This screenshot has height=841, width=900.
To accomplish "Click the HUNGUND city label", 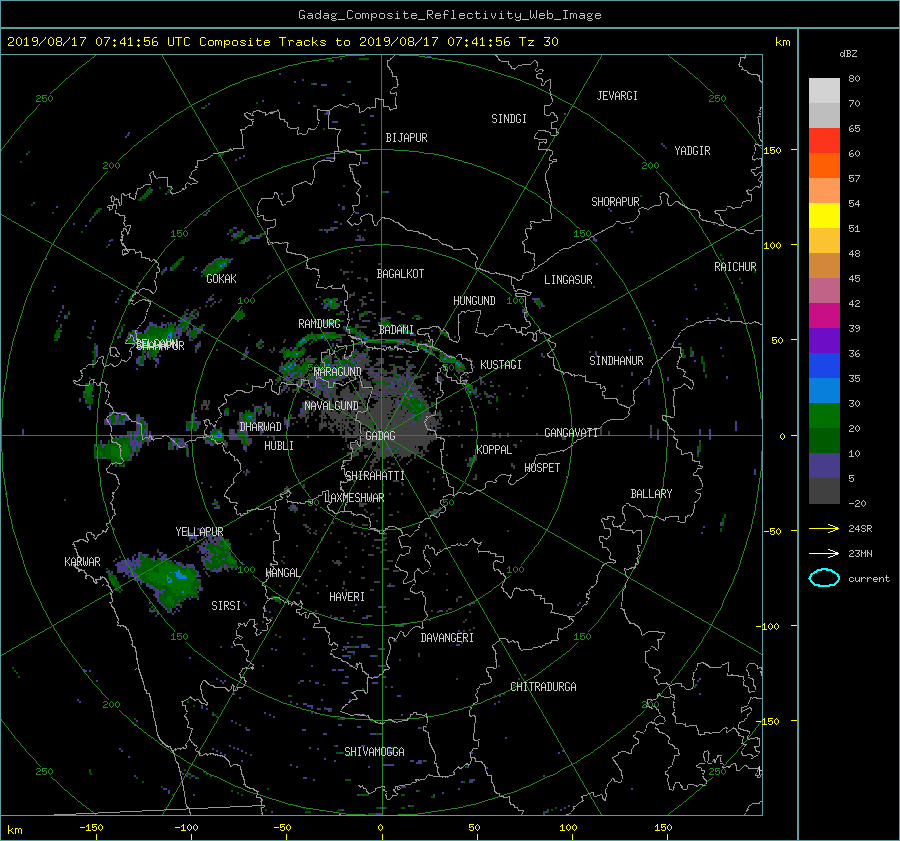I will click(x=474, y=301).
